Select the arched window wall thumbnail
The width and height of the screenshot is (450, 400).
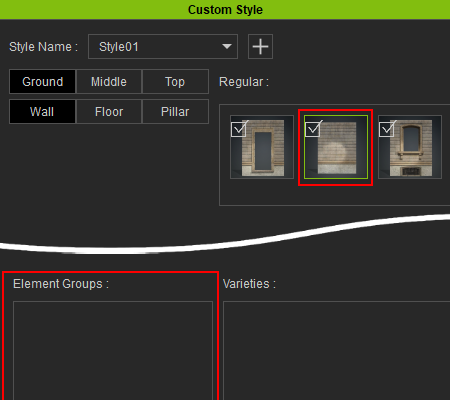(410, 147)
